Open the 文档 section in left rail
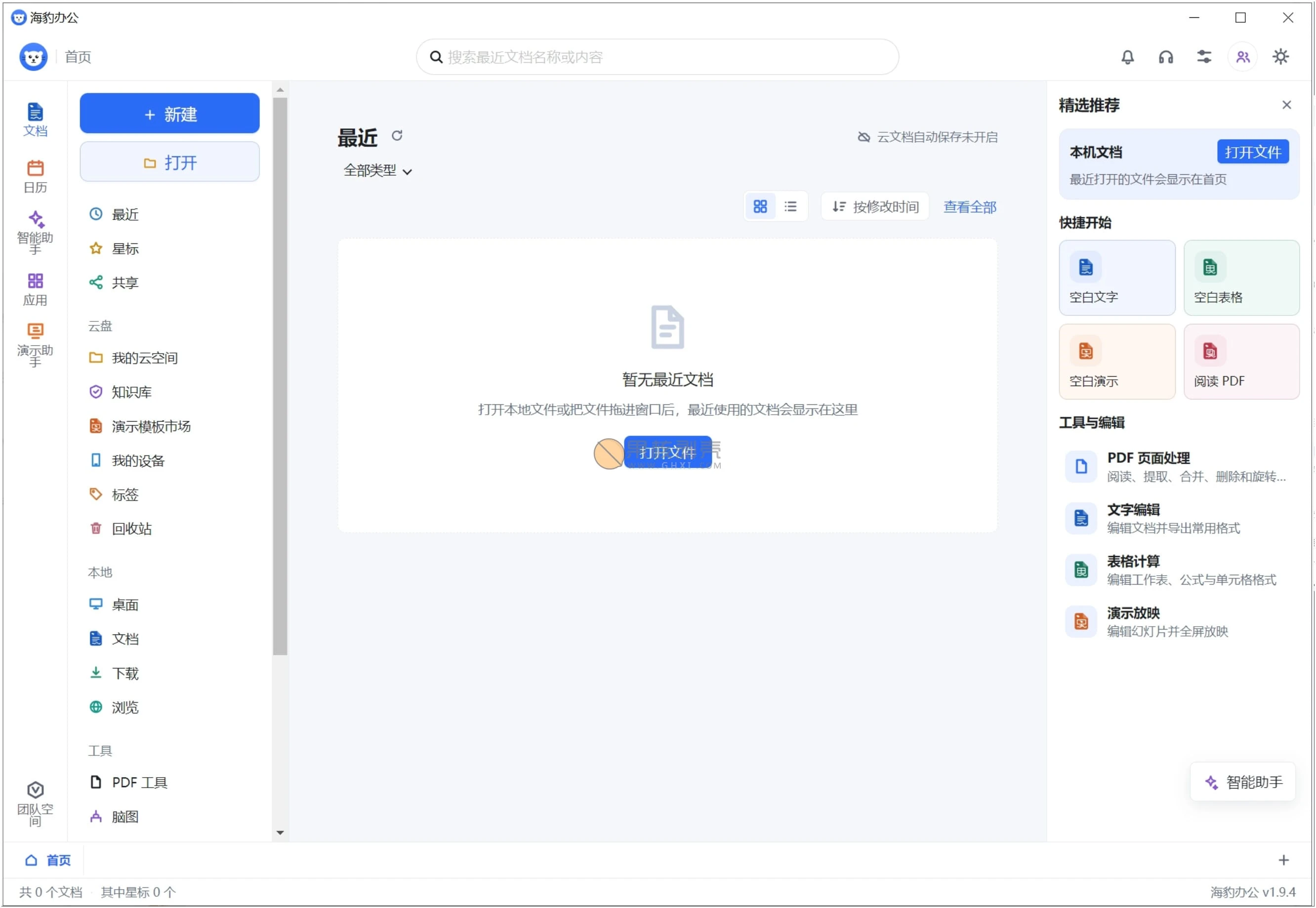 point(35,119)
